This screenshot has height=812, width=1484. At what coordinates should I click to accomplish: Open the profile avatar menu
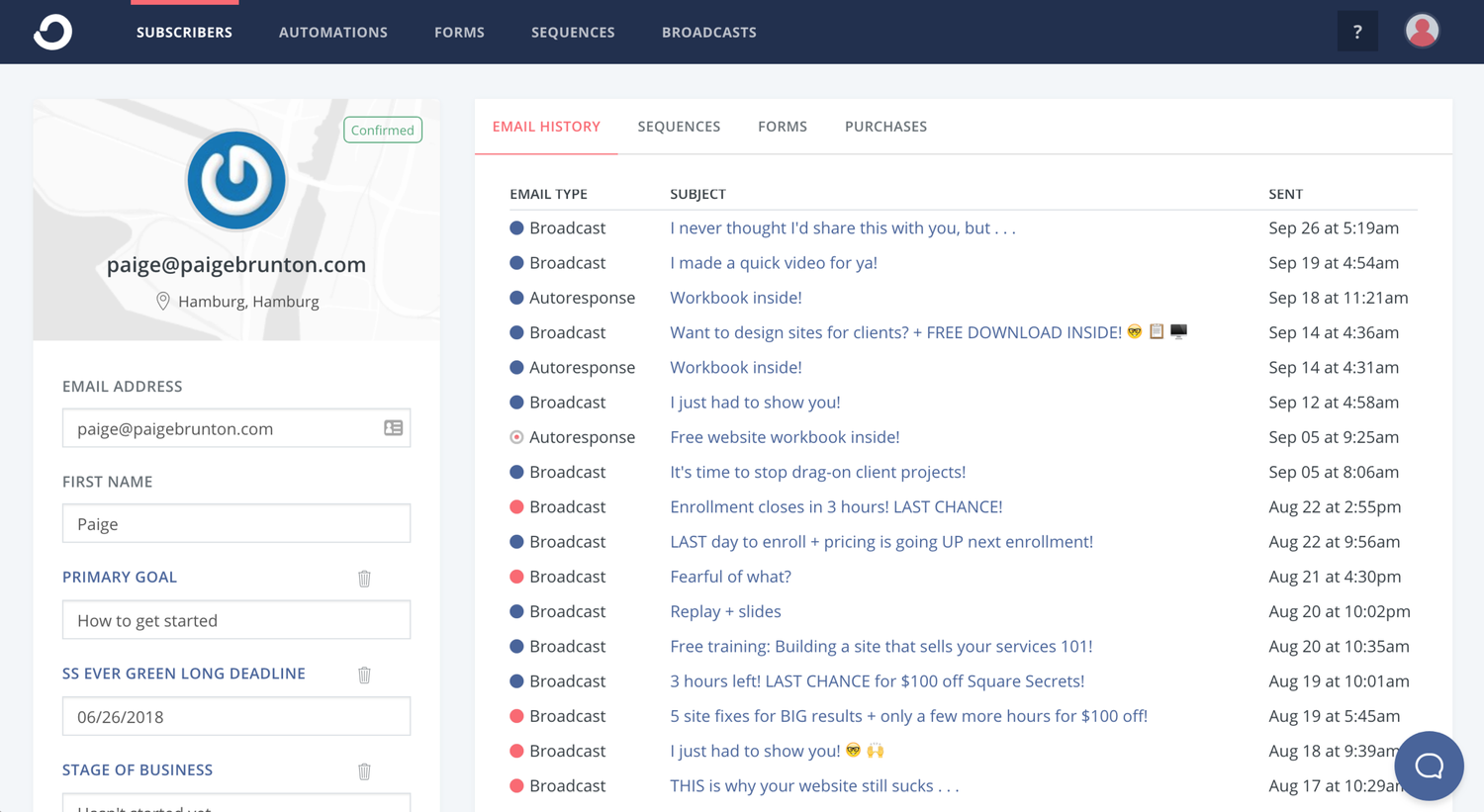(x=1422, y=31)
